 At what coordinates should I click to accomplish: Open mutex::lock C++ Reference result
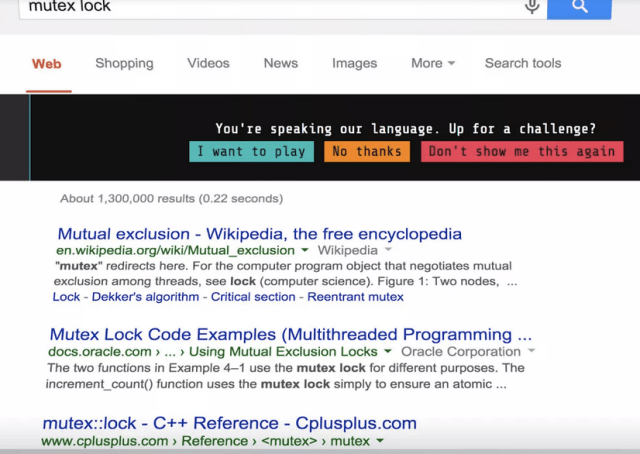pyautogui.click(x=229, y=423)
